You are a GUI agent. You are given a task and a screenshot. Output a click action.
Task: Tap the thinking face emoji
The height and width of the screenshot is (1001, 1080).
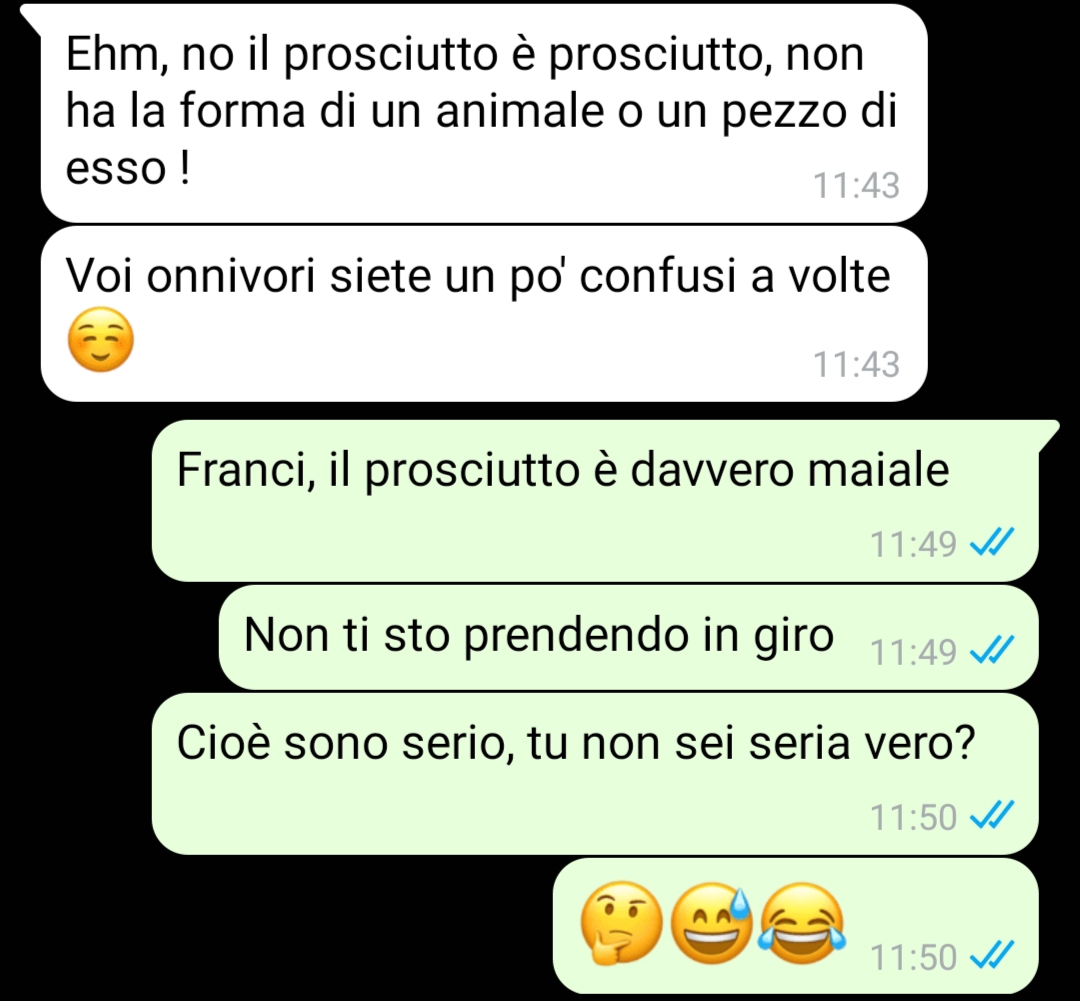coord(621,922)
